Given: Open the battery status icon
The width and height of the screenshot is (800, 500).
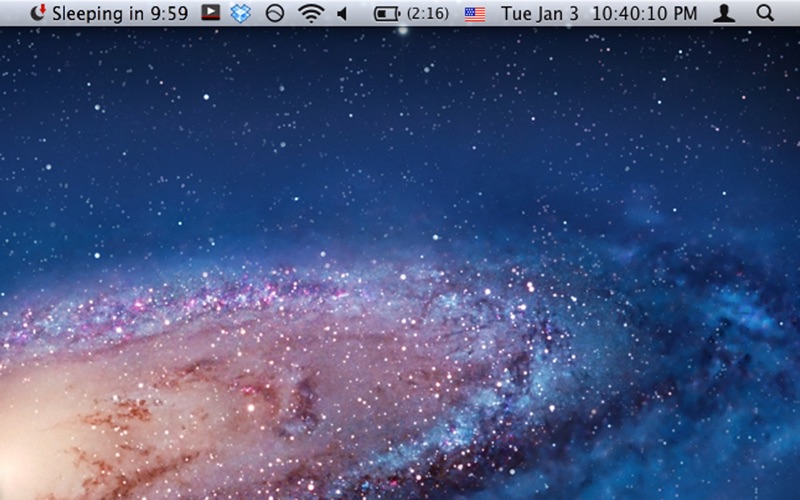Looking at the screenshot, I should coord(387,14).
